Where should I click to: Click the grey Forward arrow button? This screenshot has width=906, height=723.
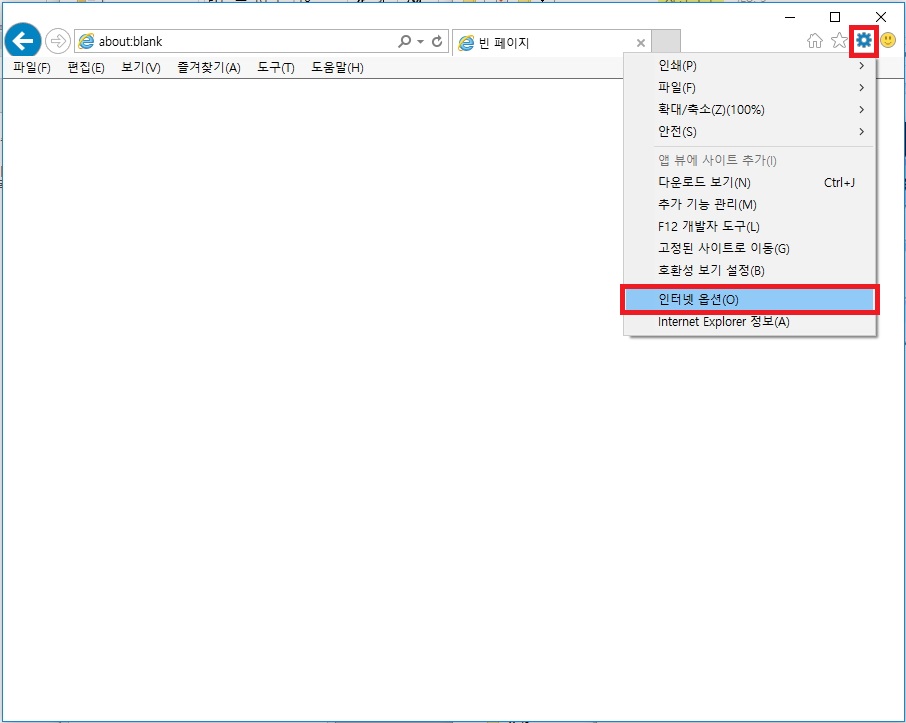point(57,41)
